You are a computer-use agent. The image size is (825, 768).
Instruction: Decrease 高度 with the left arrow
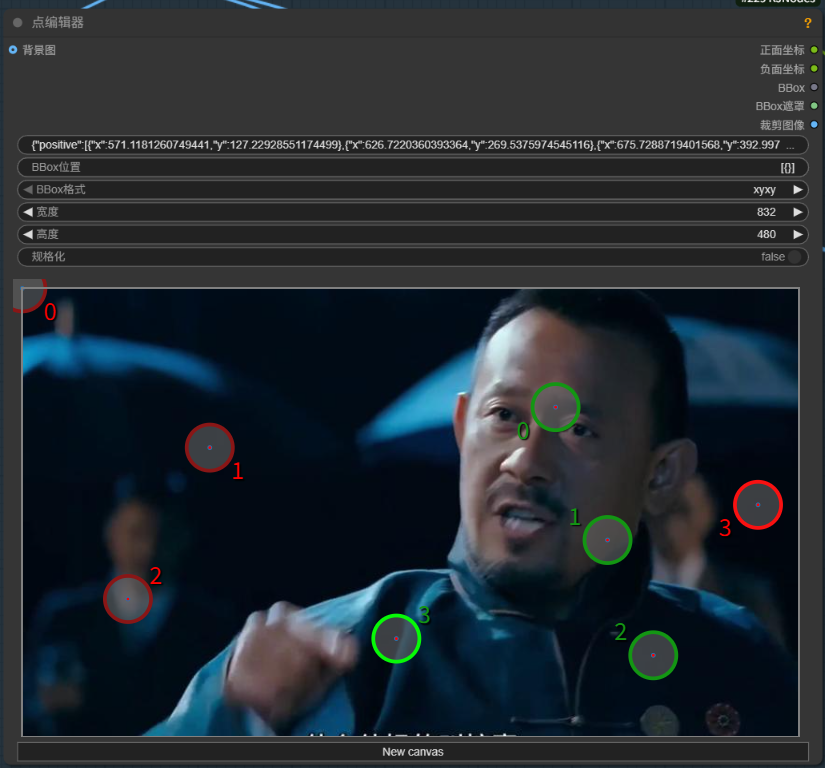[28, 234]
